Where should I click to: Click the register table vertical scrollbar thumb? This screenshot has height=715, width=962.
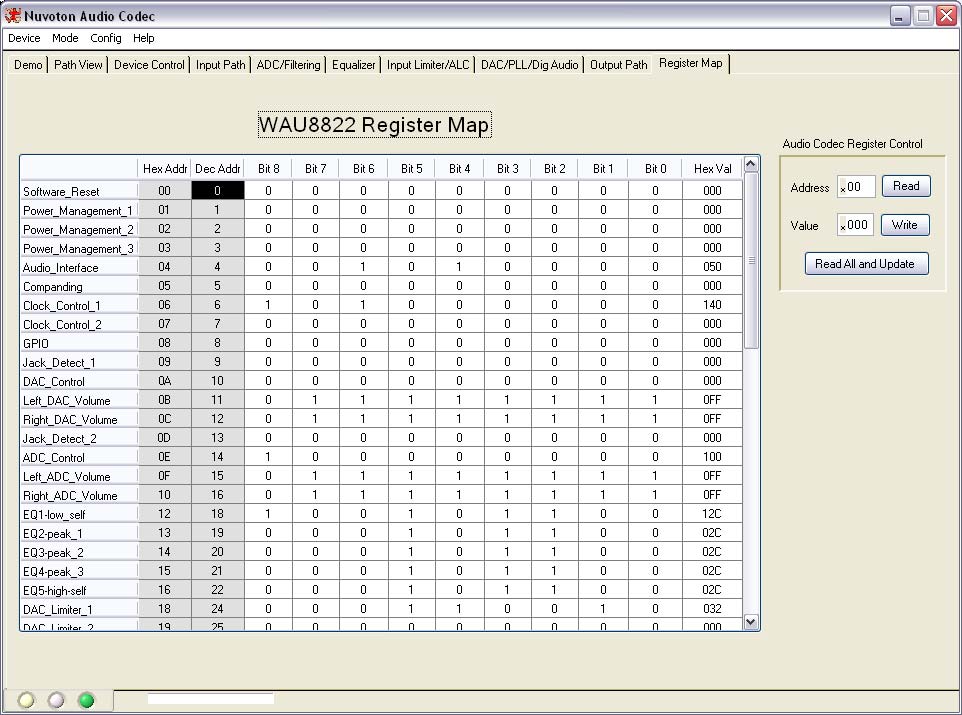pyautogui.click(x=752, y=260)
